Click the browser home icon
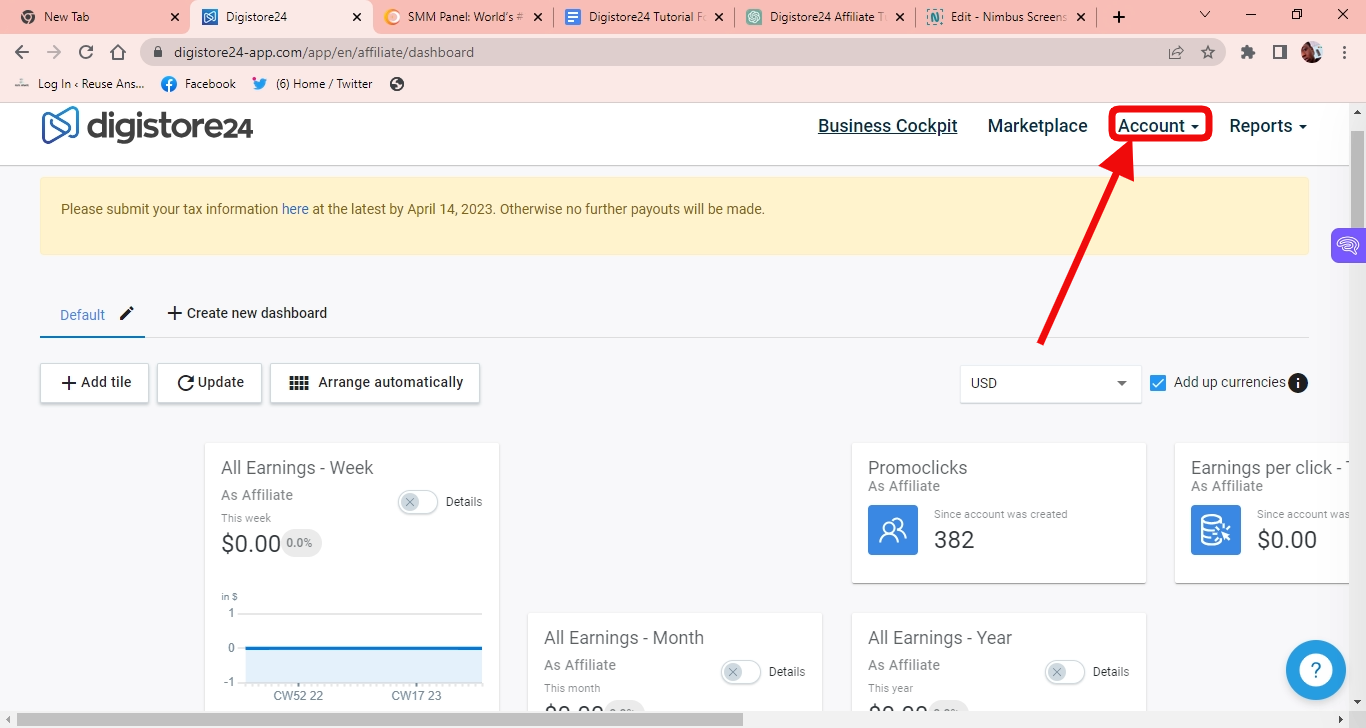The width and height of the screenshot is (1366, 728). tap(118, 52)
